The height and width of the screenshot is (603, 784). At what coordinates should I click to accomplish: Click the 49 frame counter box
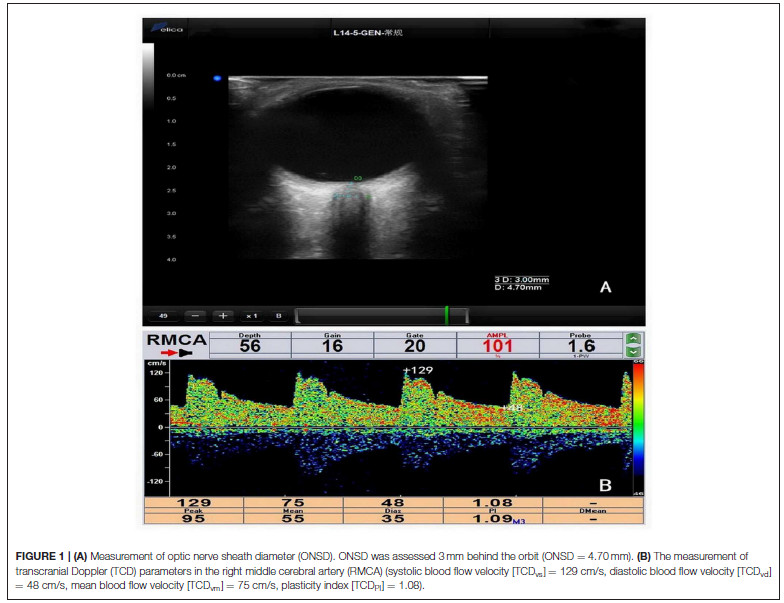(x=163, y=315)
